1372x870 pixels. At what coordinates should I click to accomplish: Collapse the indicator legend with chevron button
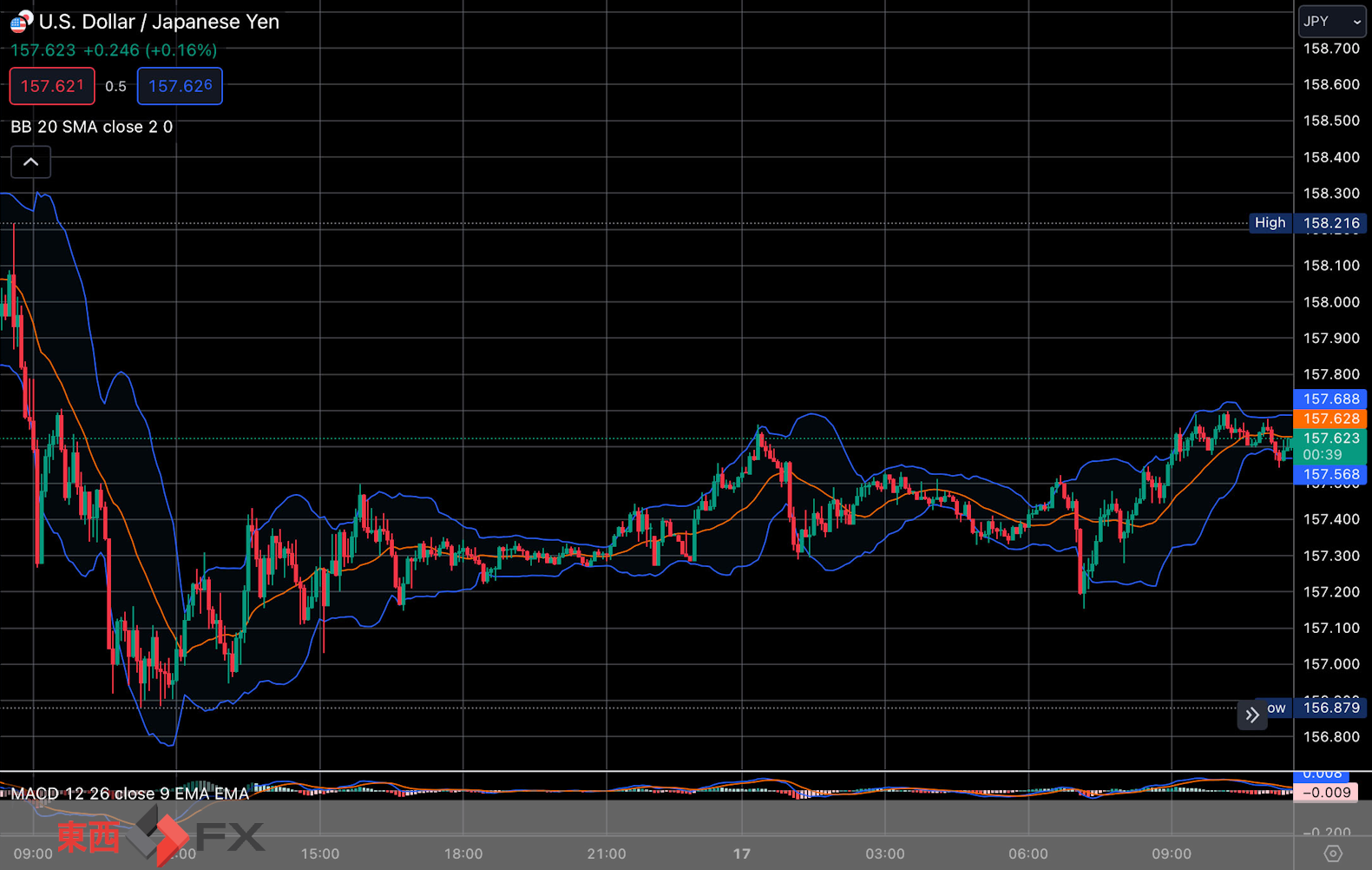pos(30,162)
